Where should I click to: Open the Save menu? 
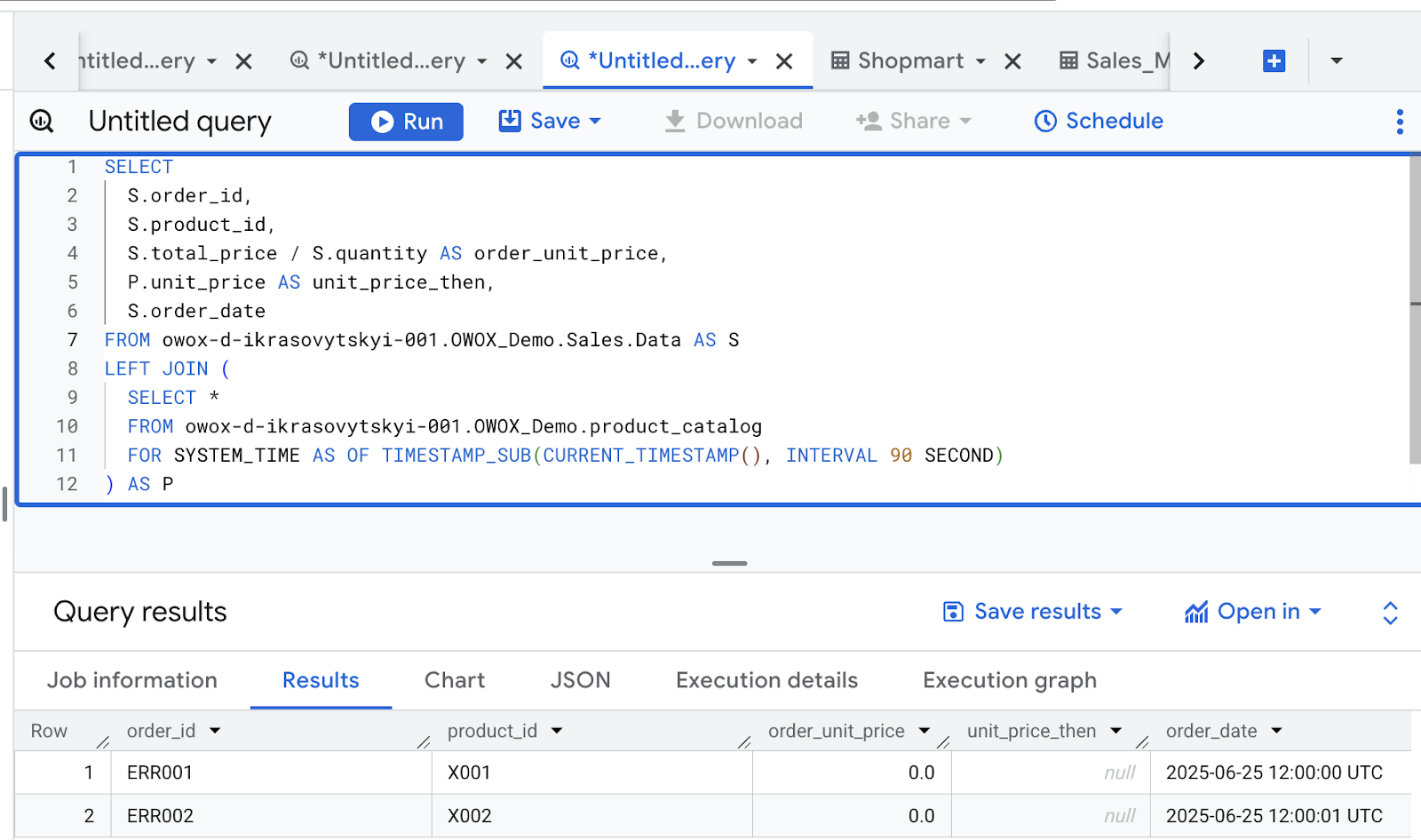click(x=550, y=121)
